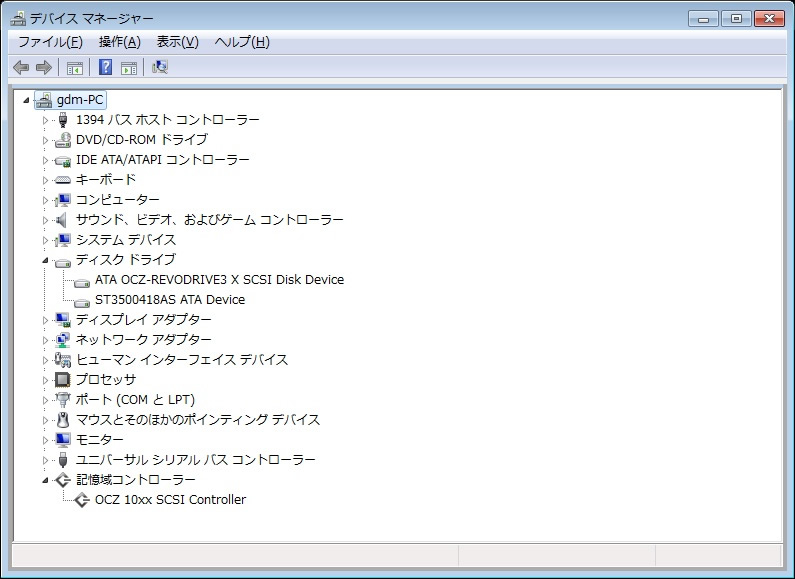Click the ネットワーク アダプター icon
This screenshot has height=579, width=795.
point(63,340)
